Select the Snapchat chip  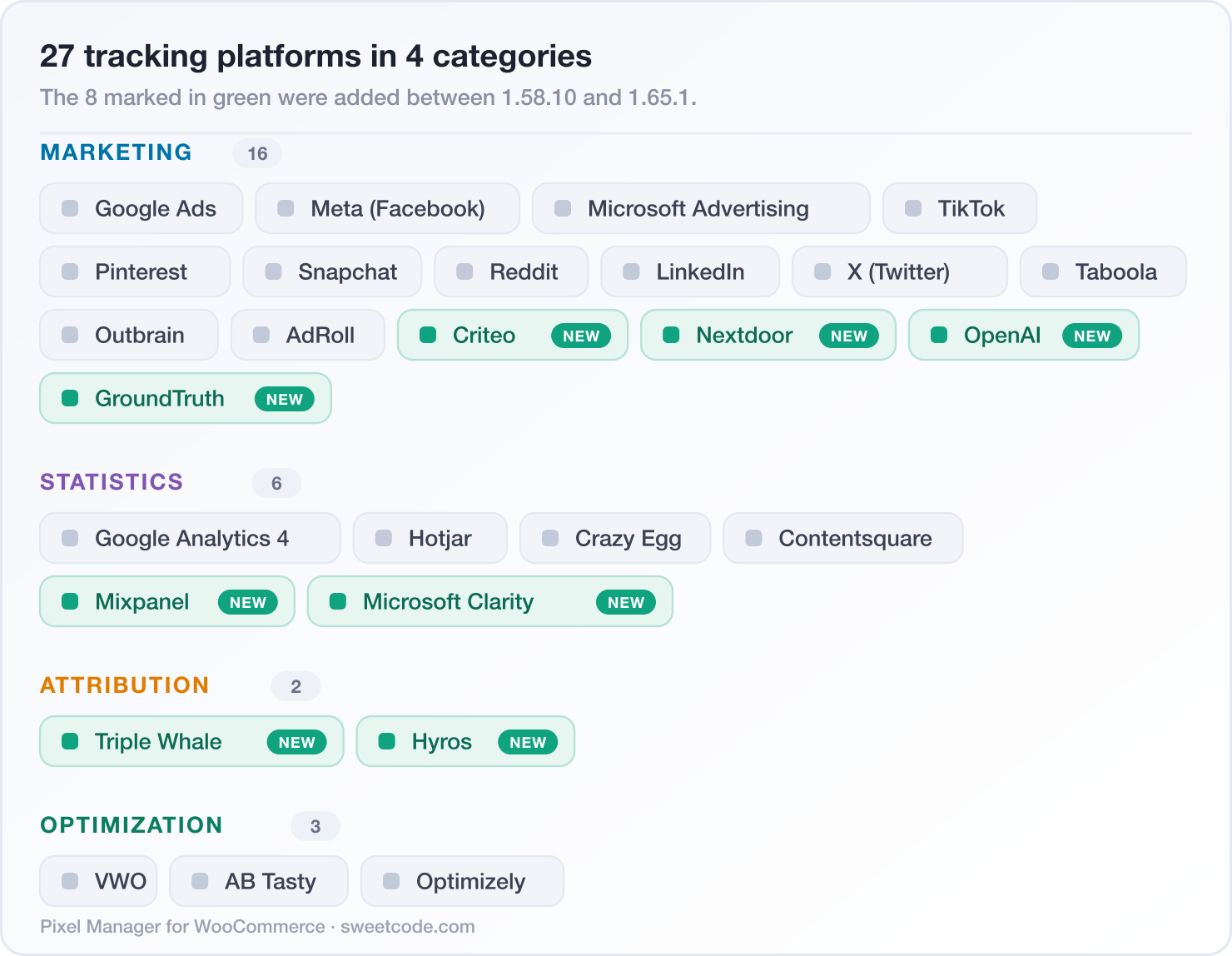[332, 271]
